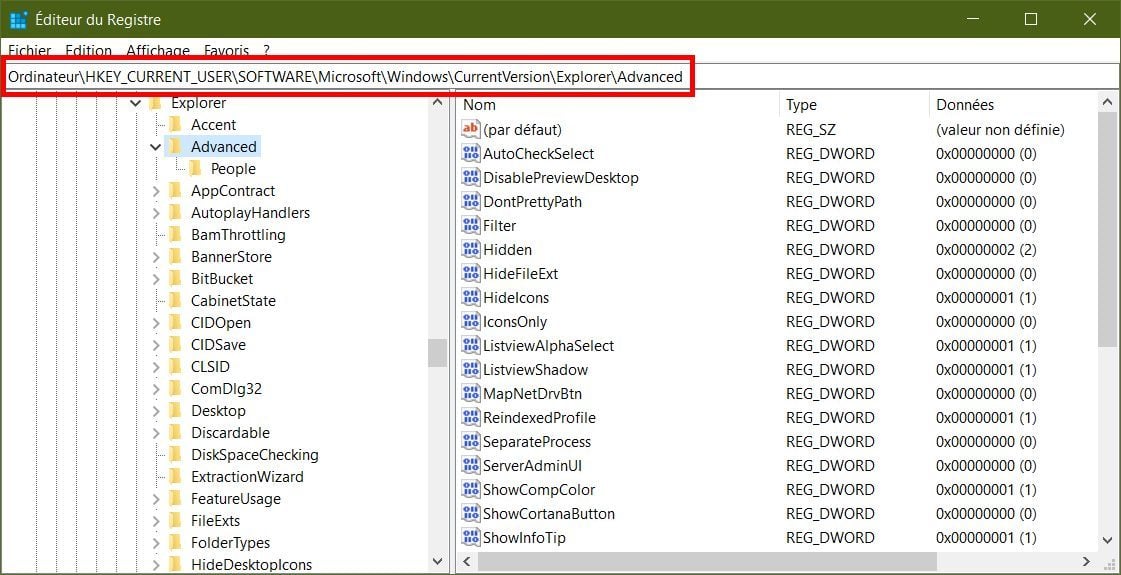Click the (par défaut) string value icon
The height and width of the screenshot is (575, 1121).
point(471,129)
